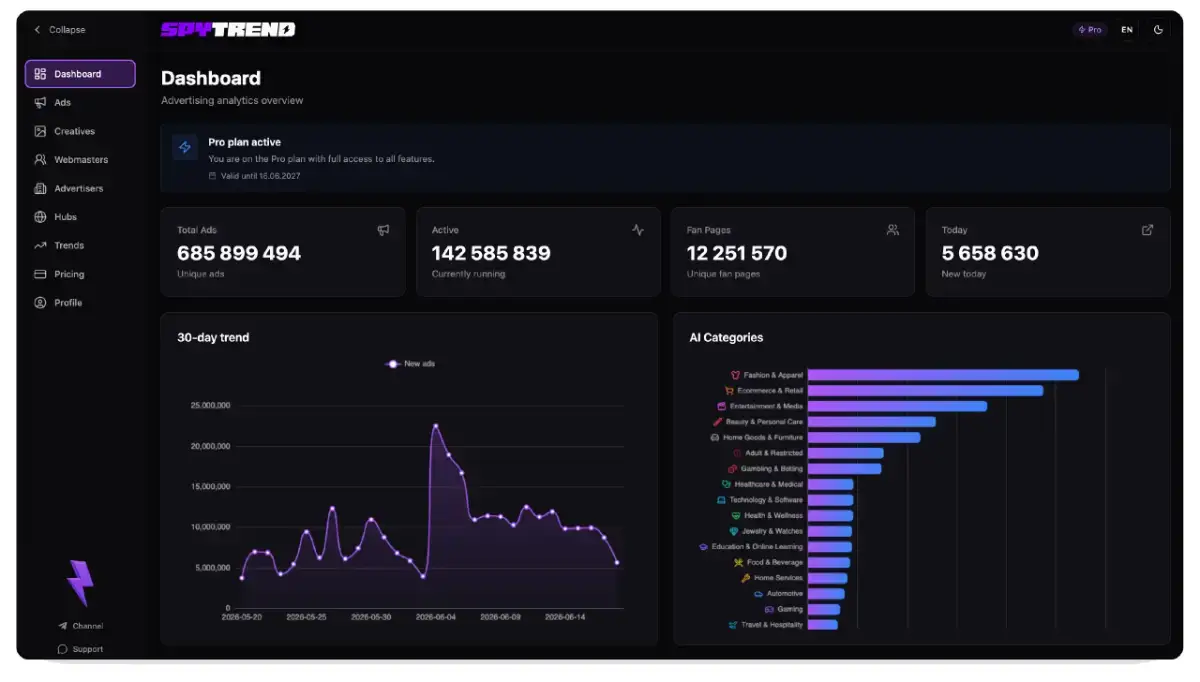This screenshot has height=682, width=1200.
Task: Click the Health & Wellness category icon
Action: (x=736, y=515)
